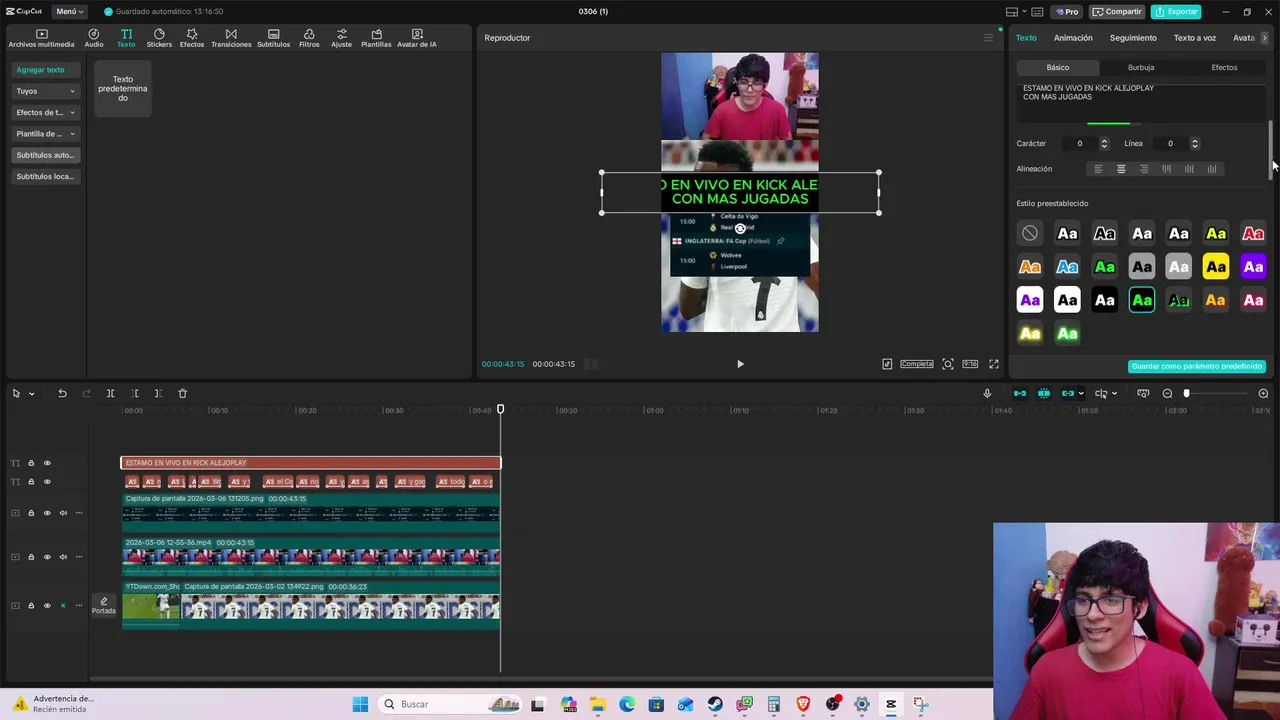Open the player menu hamburger icon
1280x720 pixels.
point(988,38)
